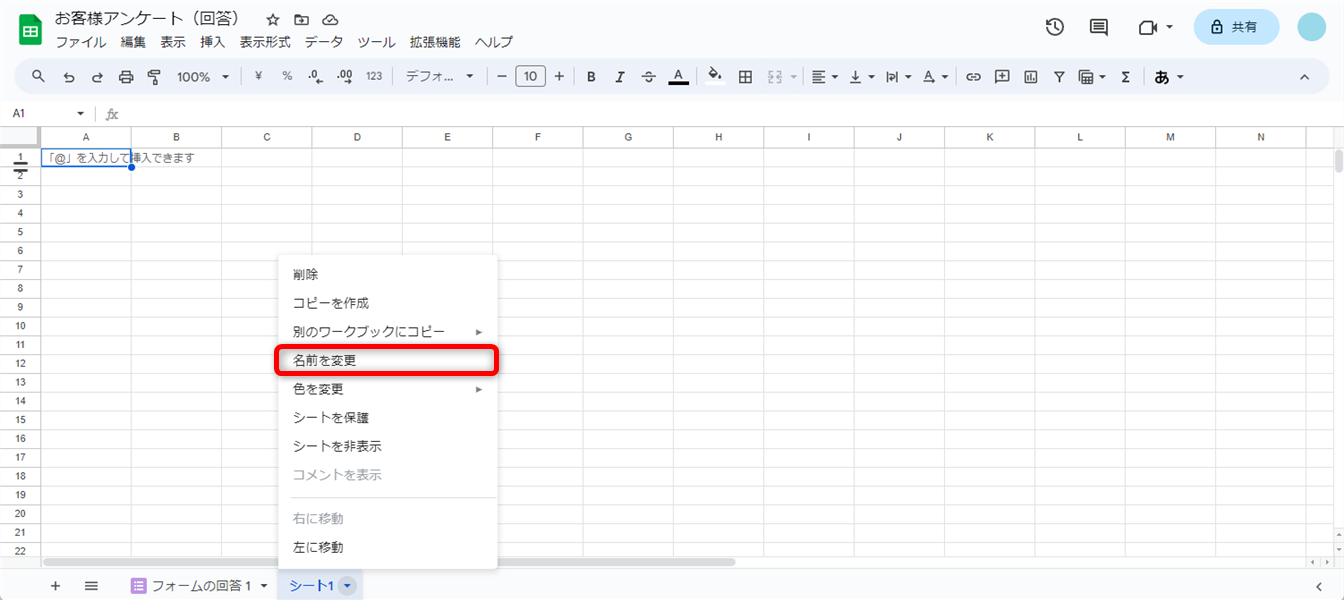Screen dimensions: 1344x600
Task: Open the 挿入 menu
Action: coord(213,42)
